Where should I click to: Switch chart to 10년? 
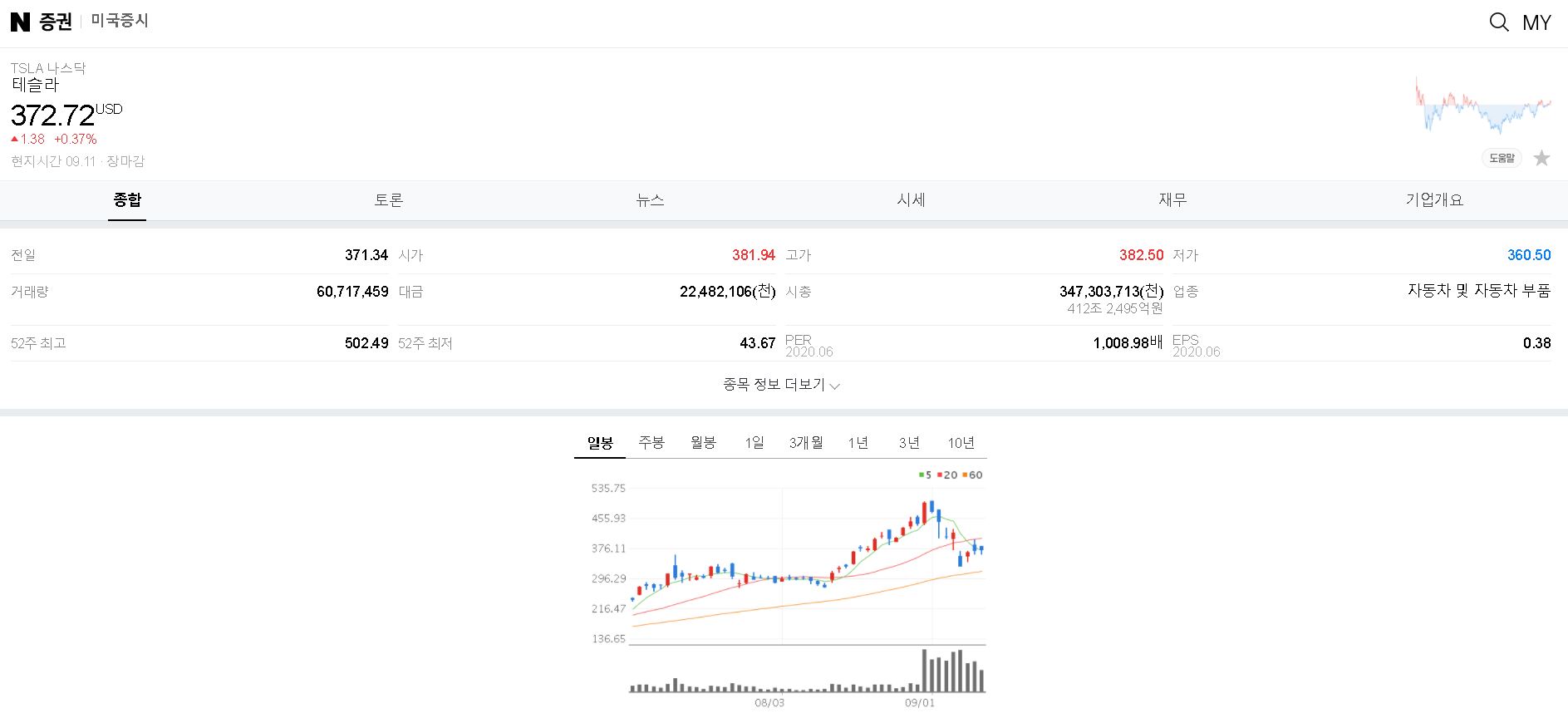point(961,443)
